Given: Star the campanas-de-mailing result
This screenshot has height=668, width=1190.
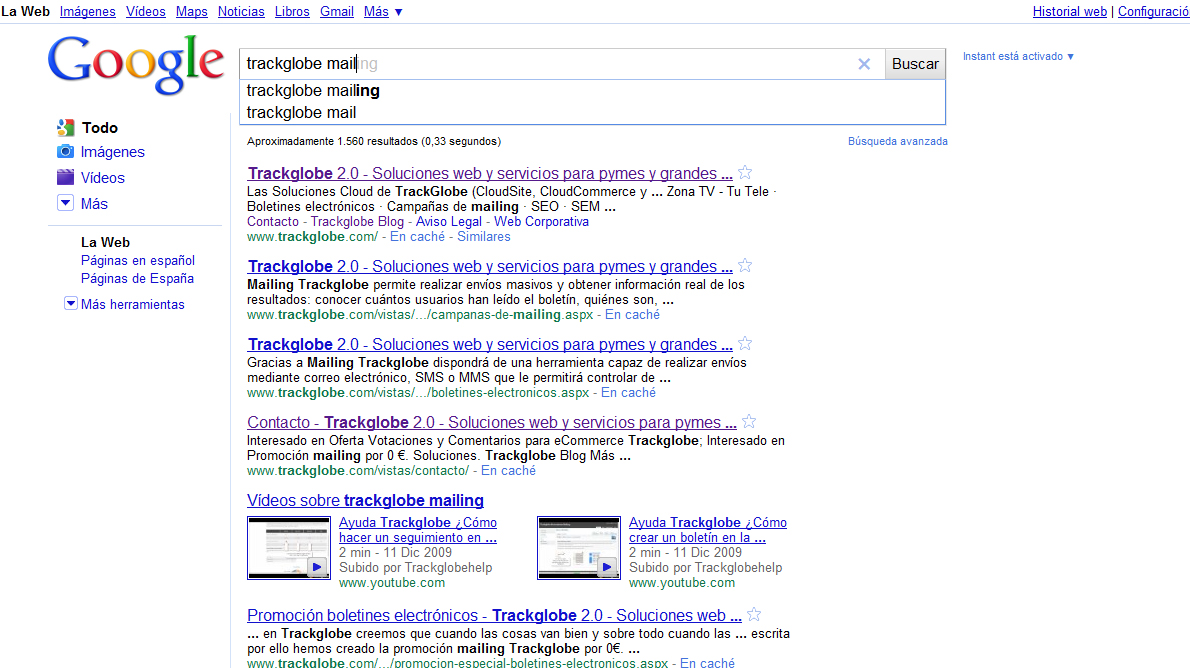Looking at the screenshot, I should pyautogui.click(x=745, y=266).
